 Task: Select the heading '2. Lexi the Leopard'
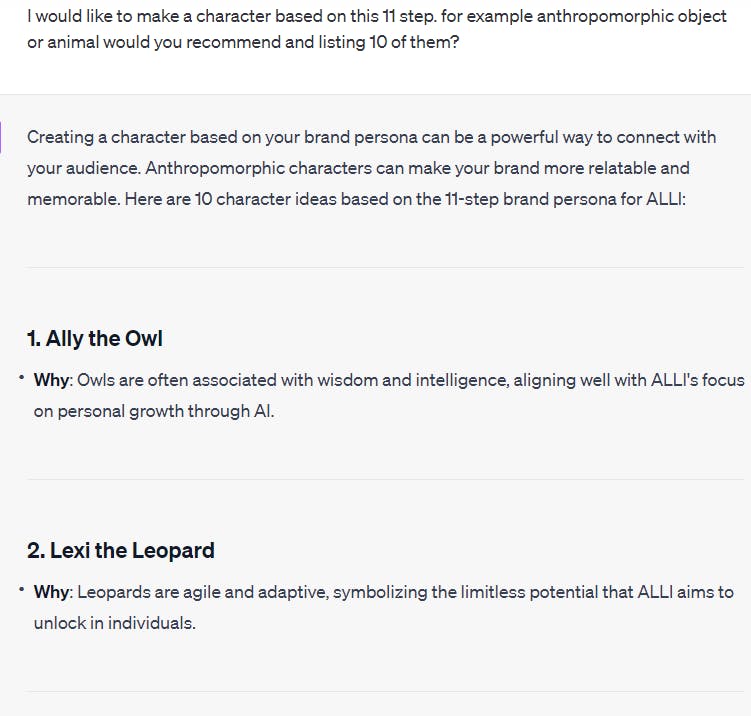(121, 551)
